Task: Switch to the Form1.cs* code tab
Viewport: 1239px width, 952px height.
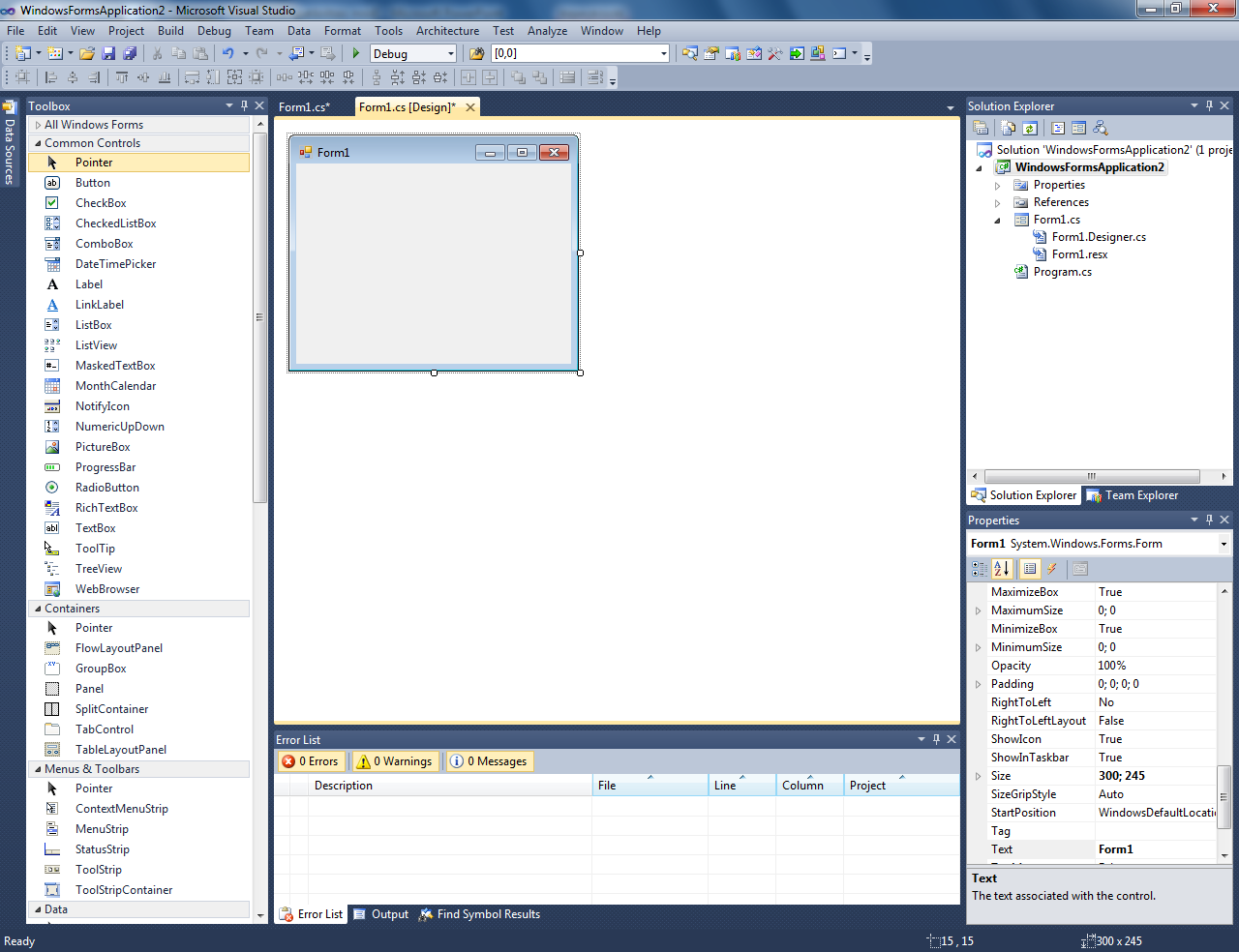Action: [x=304, y=107]
